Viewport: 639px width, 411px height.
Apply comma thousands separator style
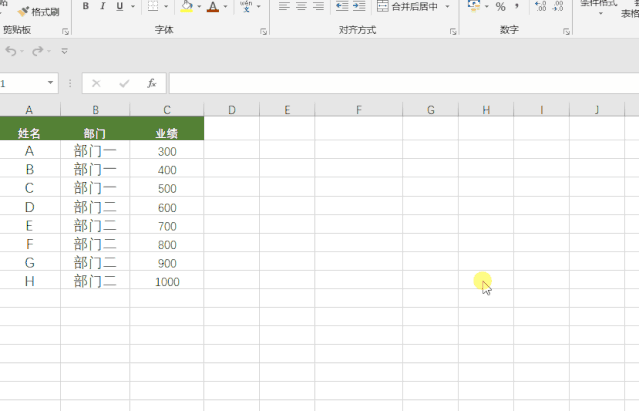pos(517,6)
